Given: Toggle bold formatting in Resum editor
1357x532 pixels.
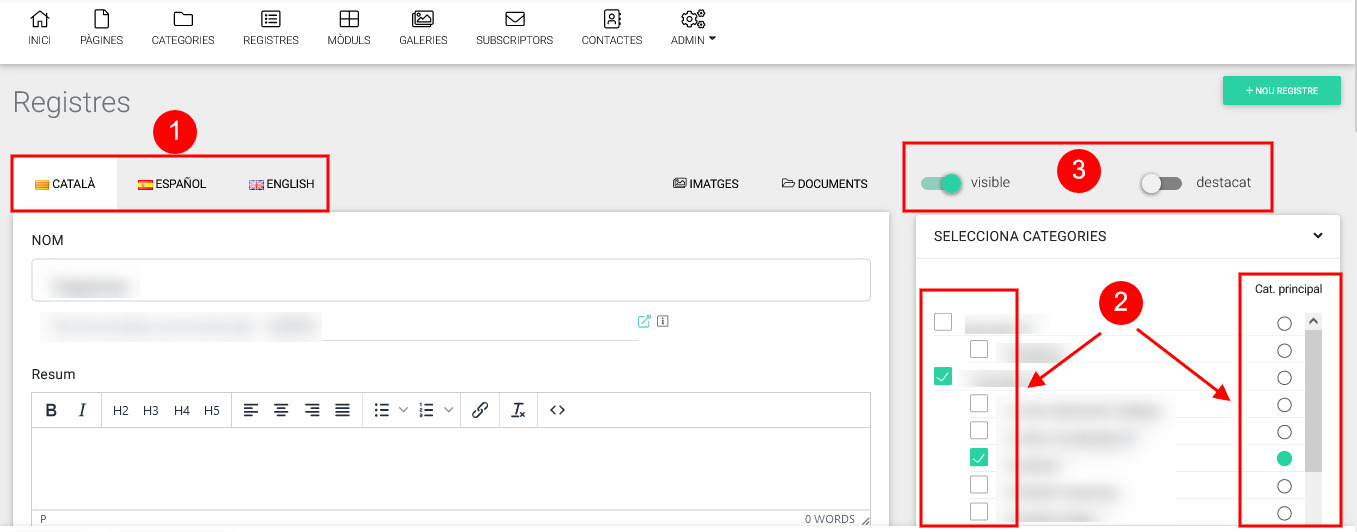Looking at the screenshot, I should tap(52, 410).
